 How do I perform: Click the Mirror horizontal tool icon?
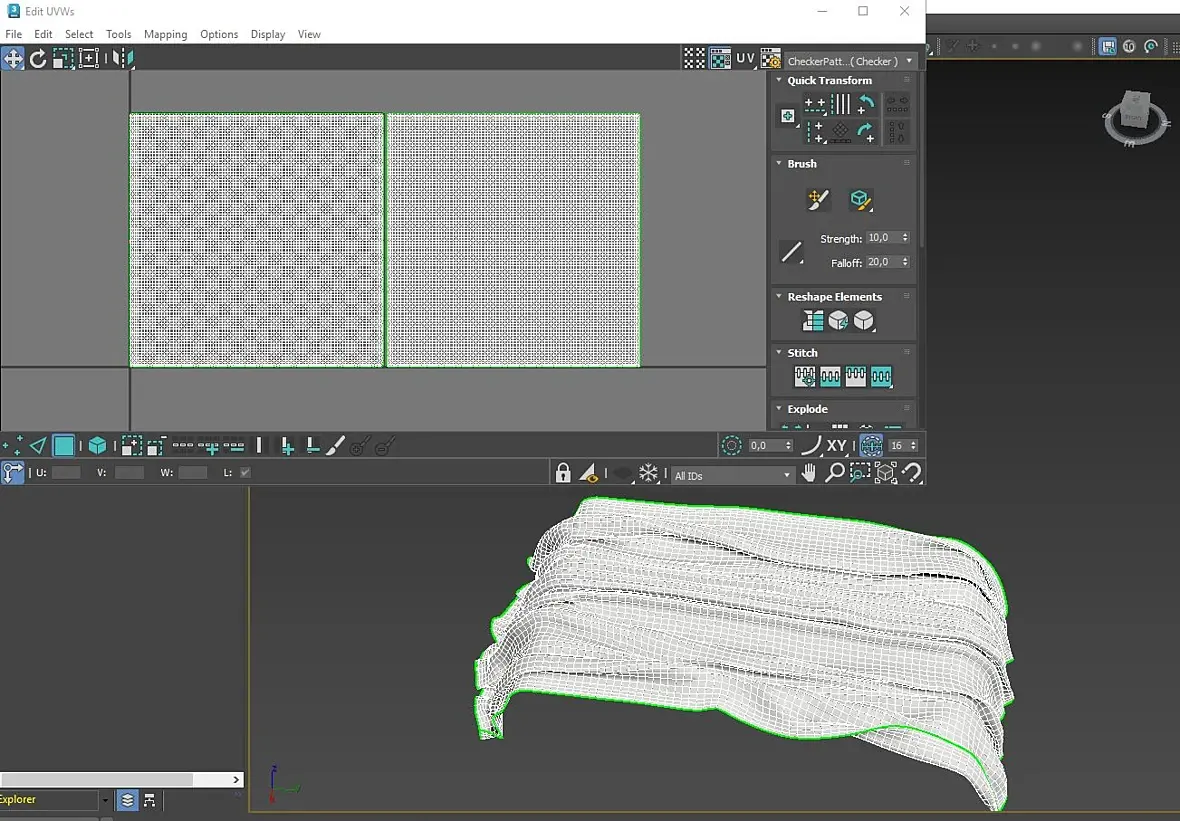click(x=122, y=59)
